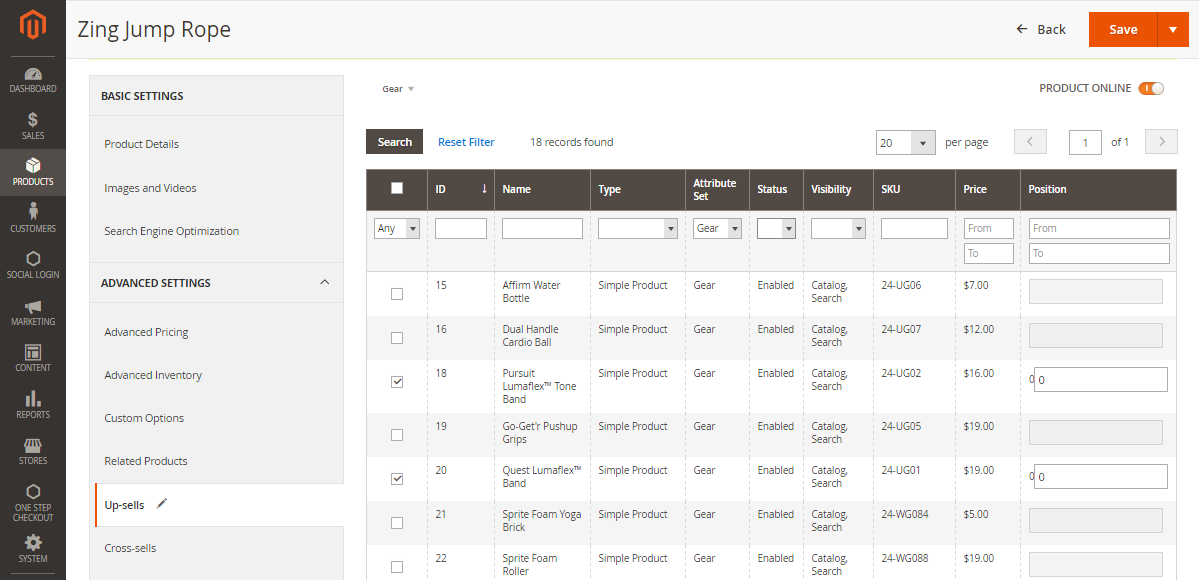Screen dimensions: 1199x580
Task: Click the Price From filter field
Action: [988, 228]
